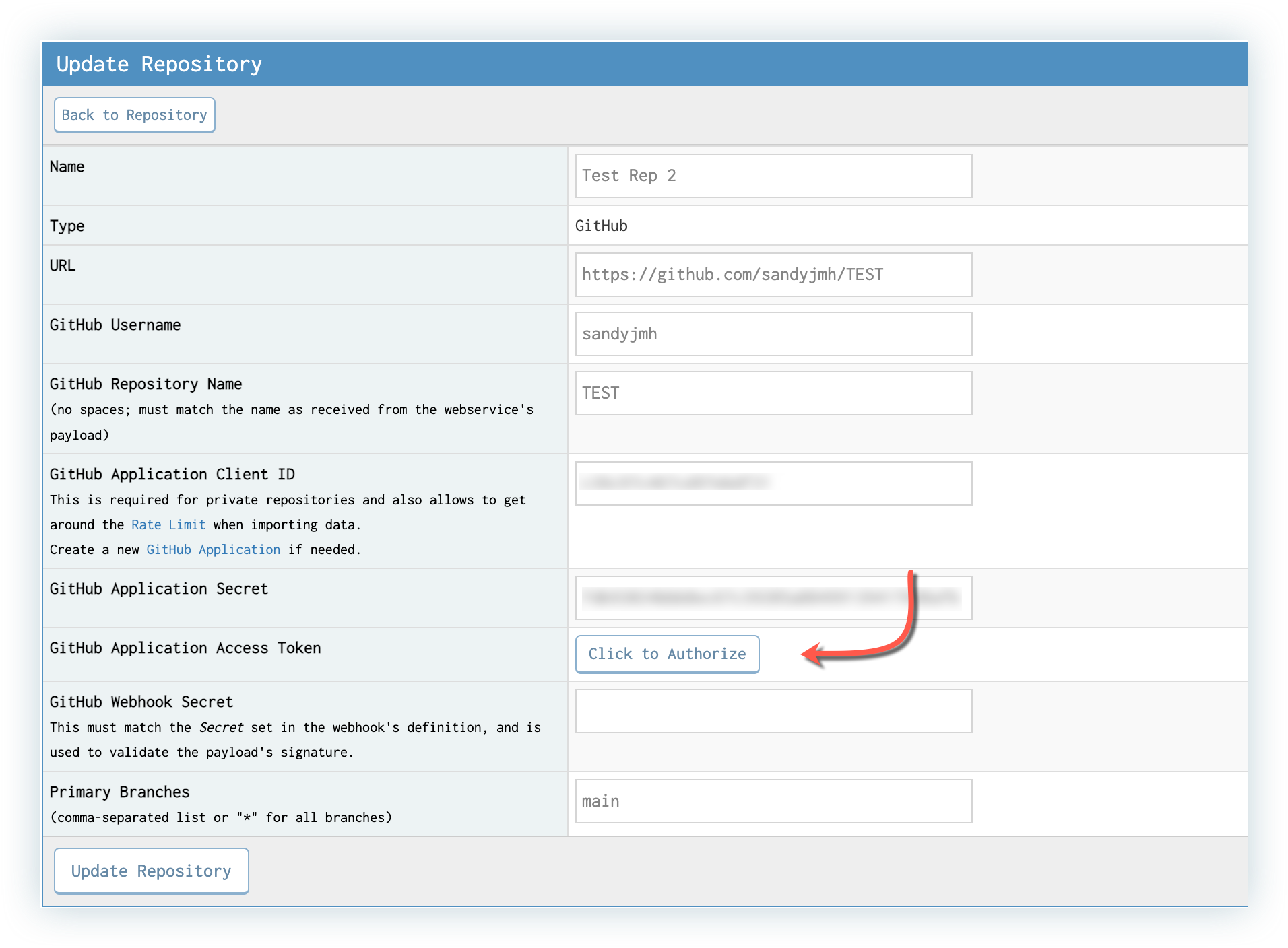Focus the Name input field

774,176
